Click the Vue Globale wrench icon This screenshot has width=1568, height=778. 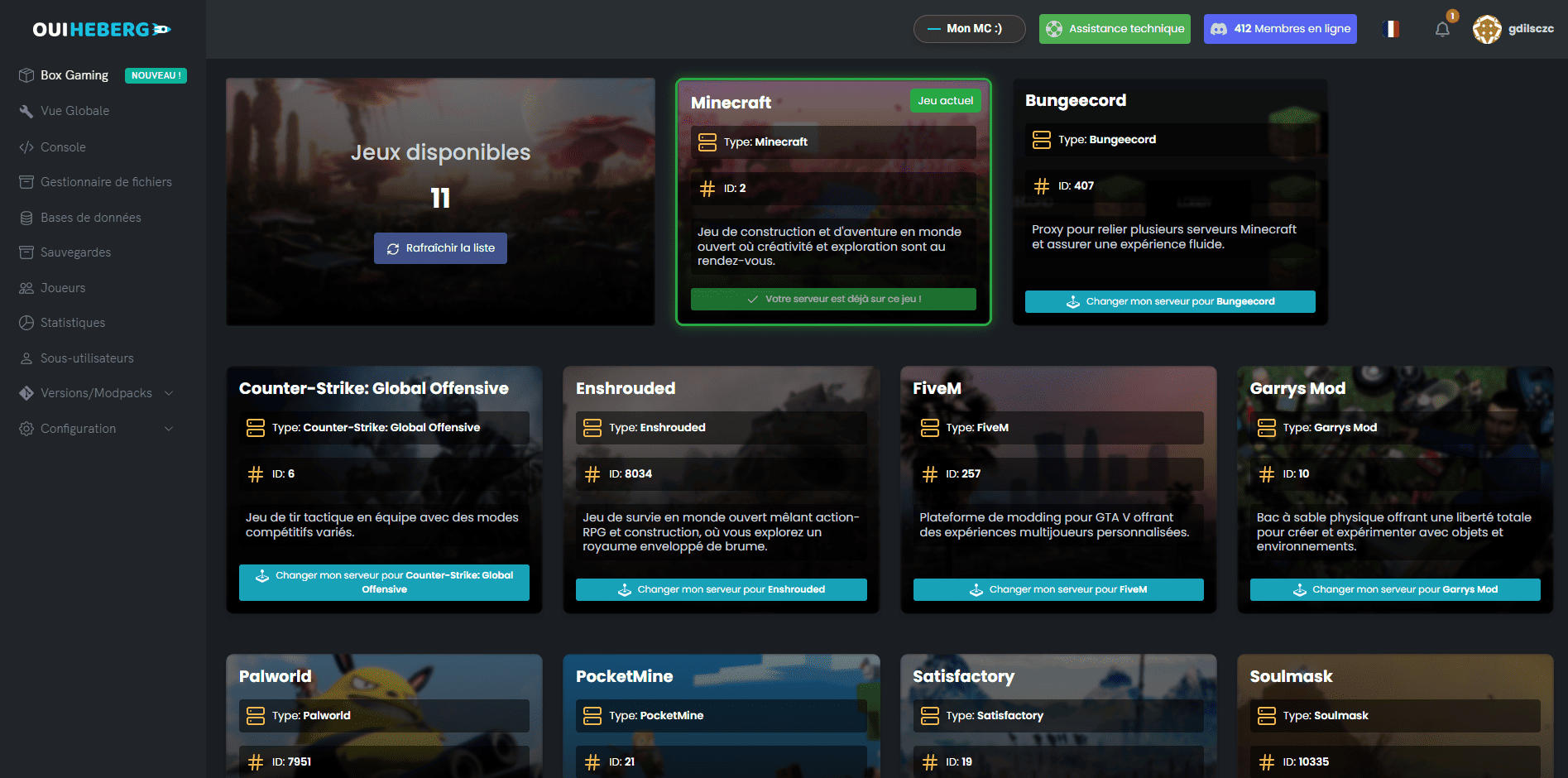point(26,111)
